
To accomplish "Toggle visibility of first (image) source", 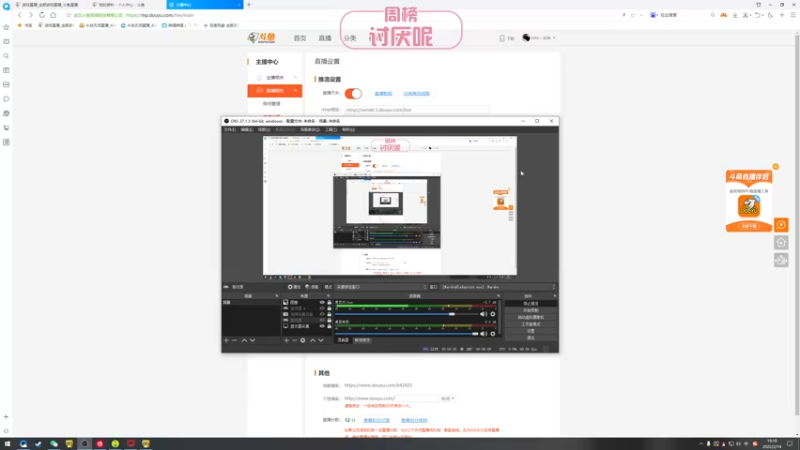I will [x=322, y=303].
